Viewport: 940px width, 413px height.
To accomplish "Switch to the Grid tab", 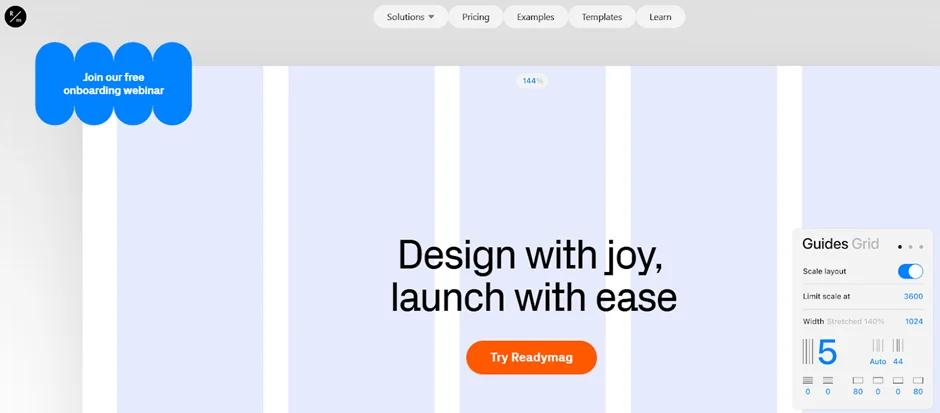I will pos(865,244).
